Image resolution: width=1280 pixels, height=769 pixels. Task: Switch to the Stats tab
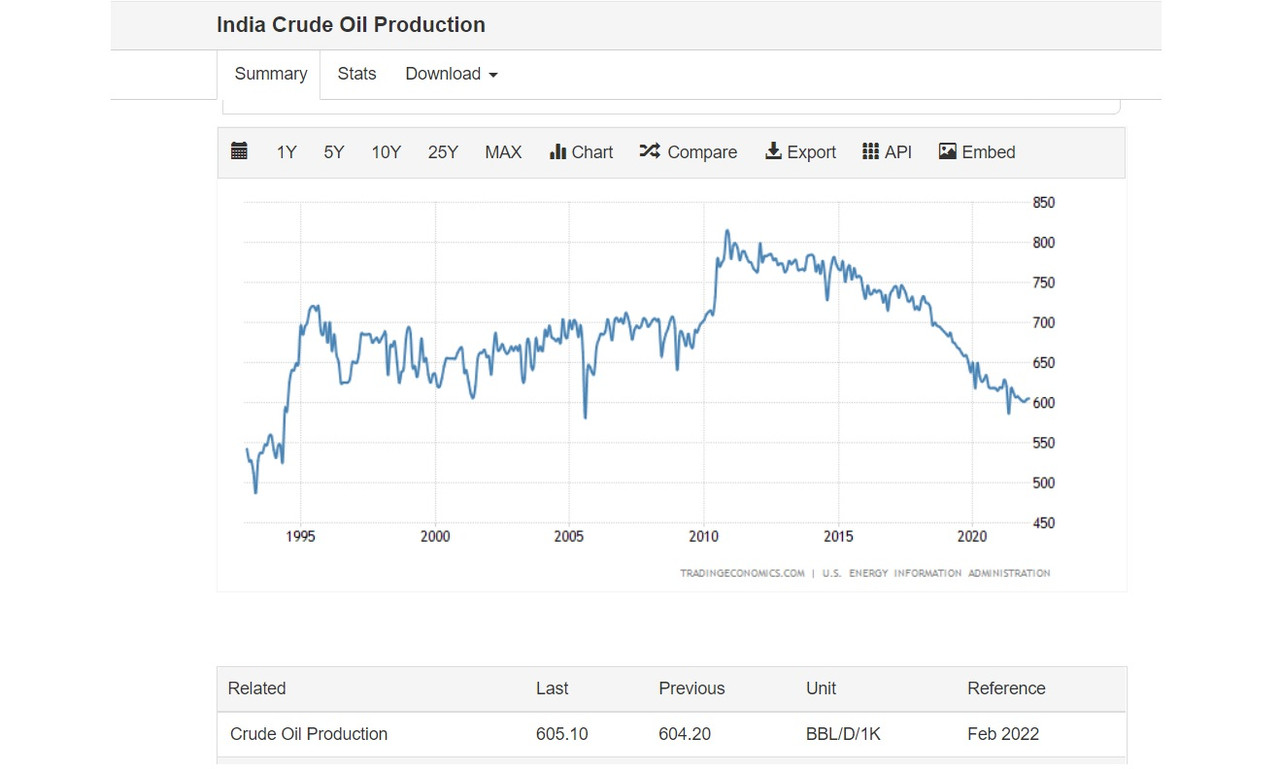[x=357, y=74]
